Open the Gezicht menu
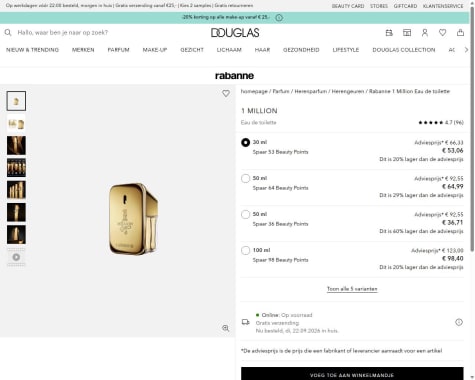 coord(192,50)
